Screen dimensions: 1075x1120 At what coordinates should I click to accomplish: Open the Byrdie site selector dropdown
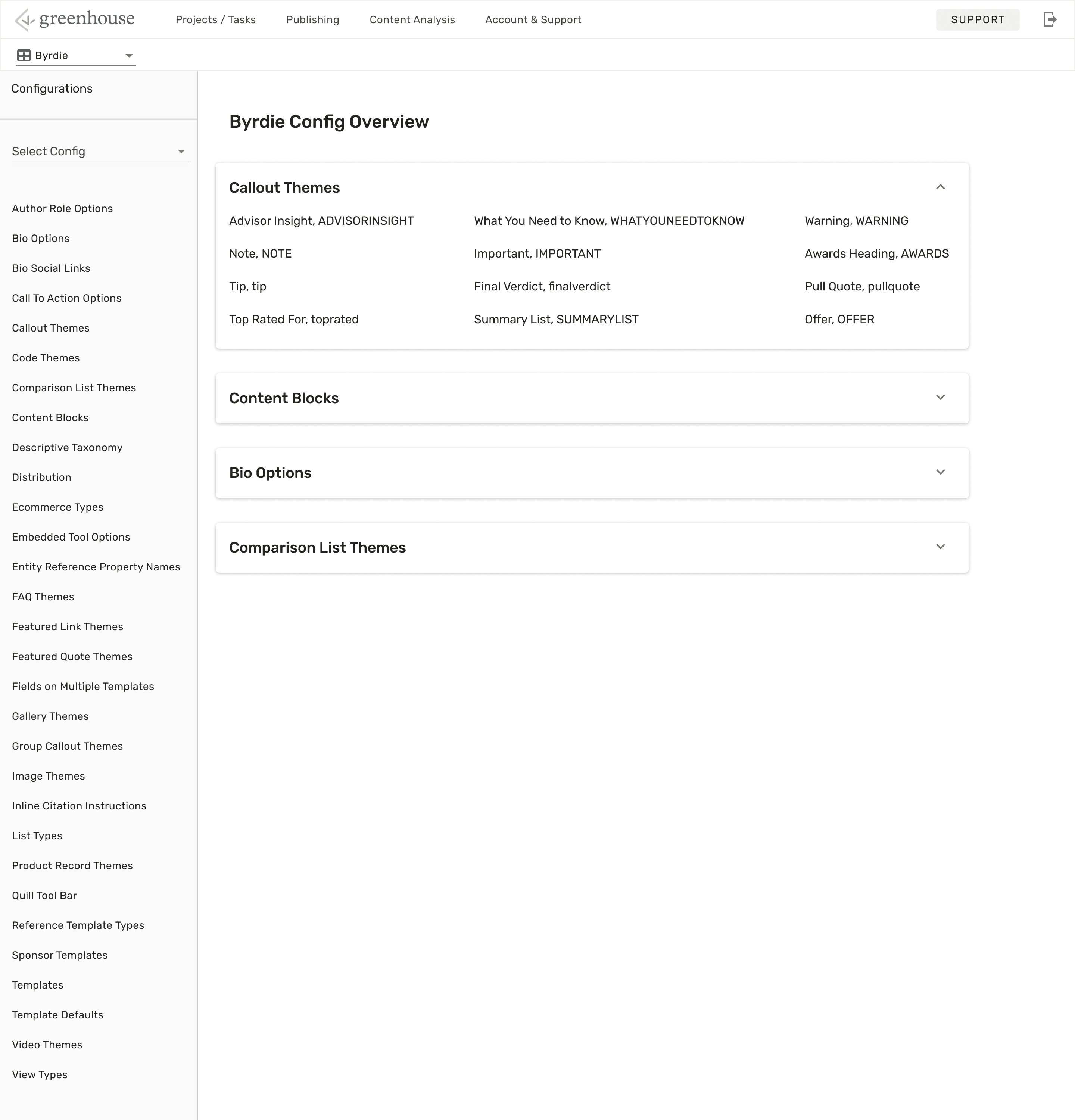(75, 55)
